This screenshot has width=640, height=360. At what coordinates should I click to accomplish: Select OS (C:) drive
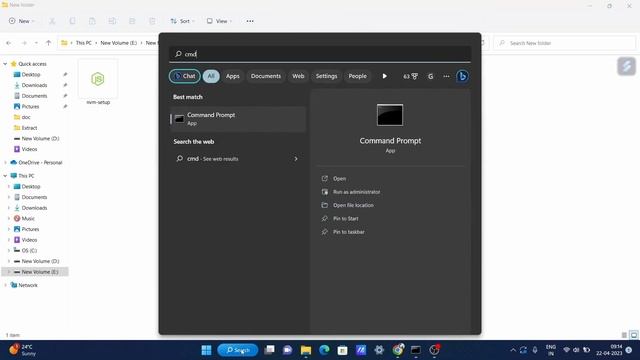coord(29,250)
